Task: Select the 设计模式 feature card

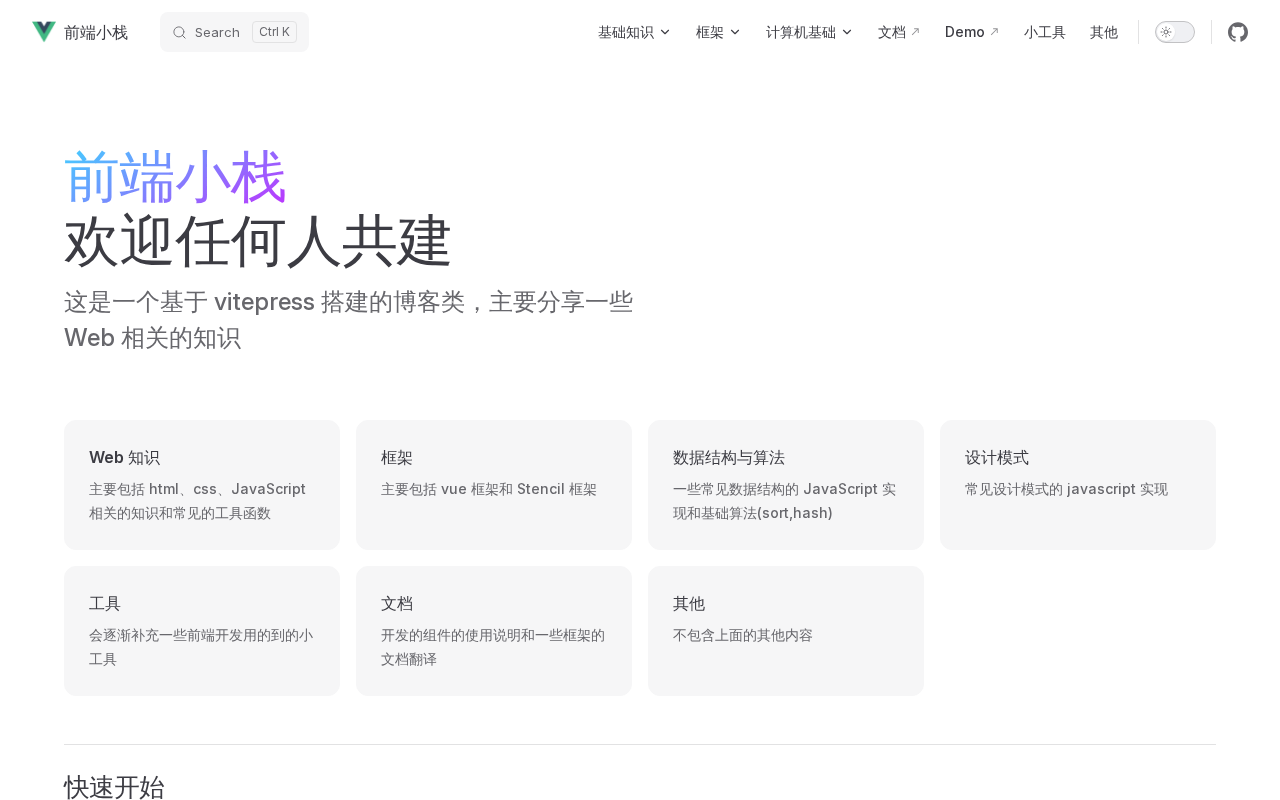Action: pyautogui.click(x=1078, y=485)
